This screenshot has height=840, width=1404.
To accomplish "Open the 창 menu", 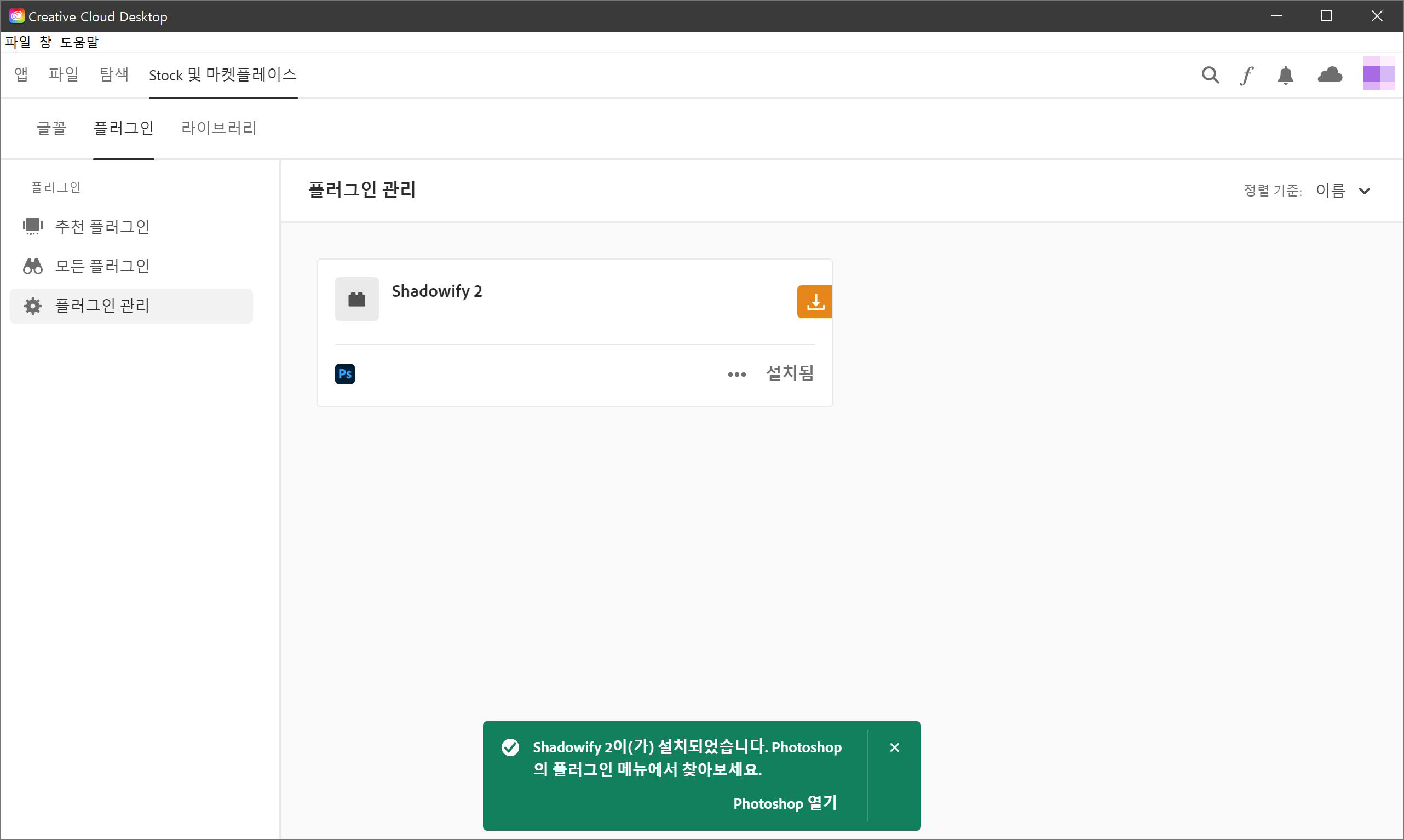I will [x=45, y=42].
